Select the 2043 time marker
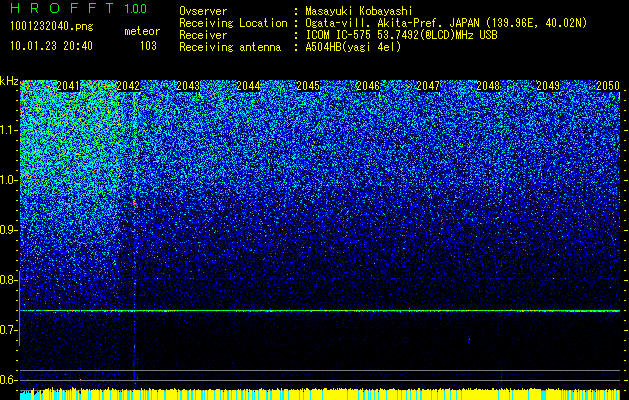This screenshot has width=629, height=400. point(188,86)
